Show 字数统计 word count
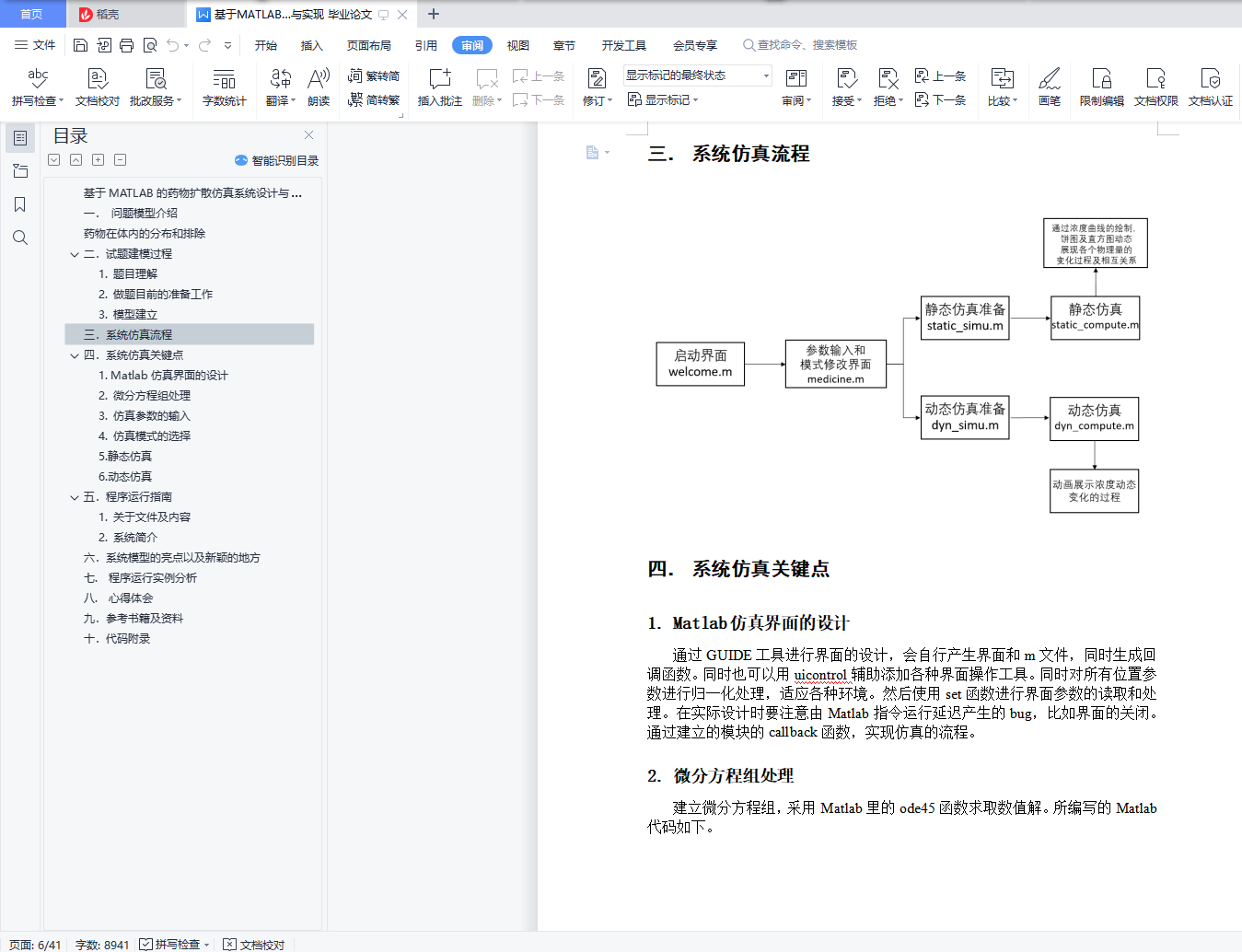Image resolution: width=1242 pixels, height=952 pixels. pyautogui.click(x=225, y=87)
